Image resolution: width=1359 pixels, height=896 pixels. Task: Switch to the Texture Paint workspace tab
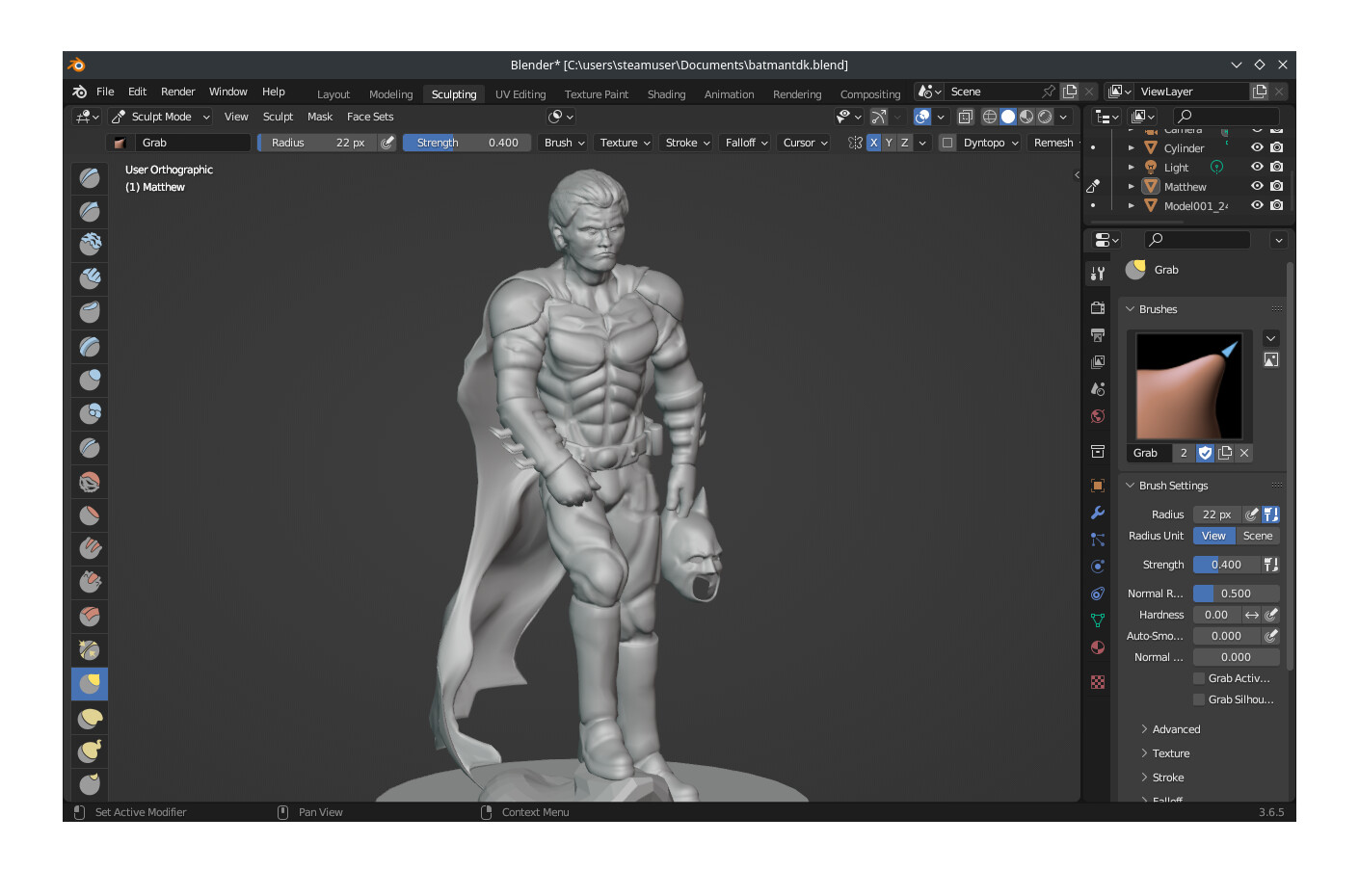(x=596, y=94)
